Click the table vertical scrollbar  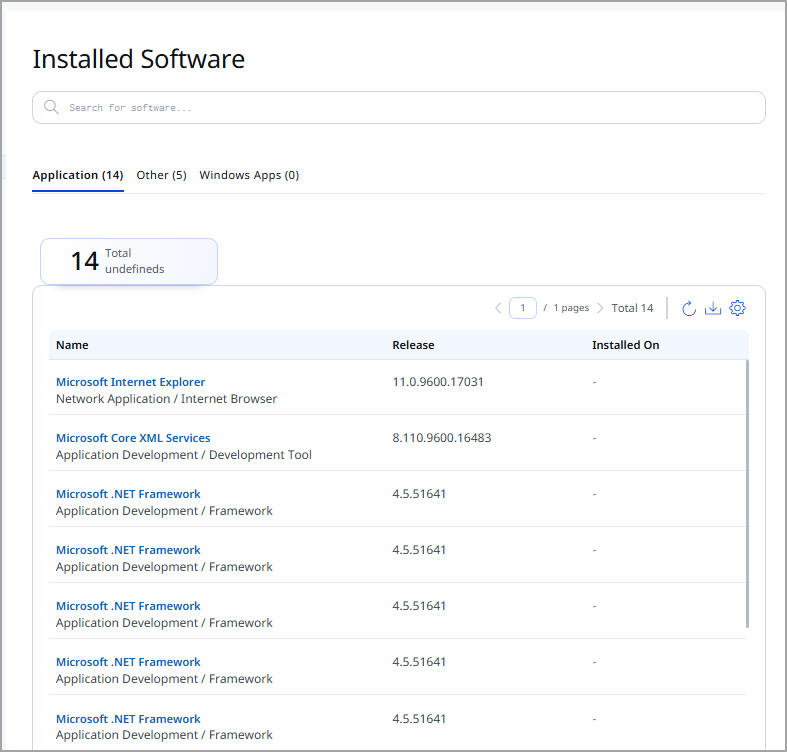747,493
